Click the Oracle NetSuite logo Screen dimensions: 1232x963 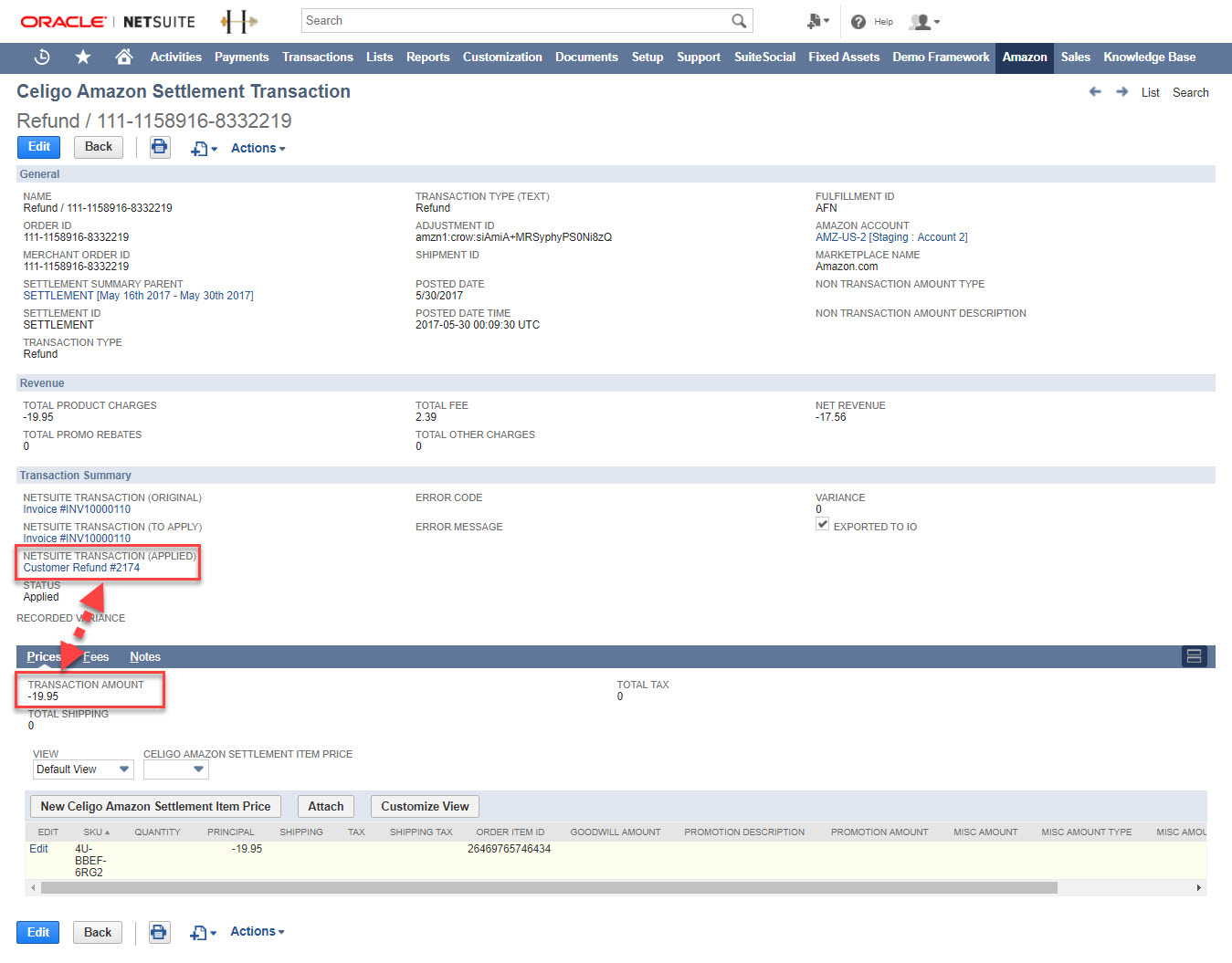pyautogui.click(x=108, y=21)
